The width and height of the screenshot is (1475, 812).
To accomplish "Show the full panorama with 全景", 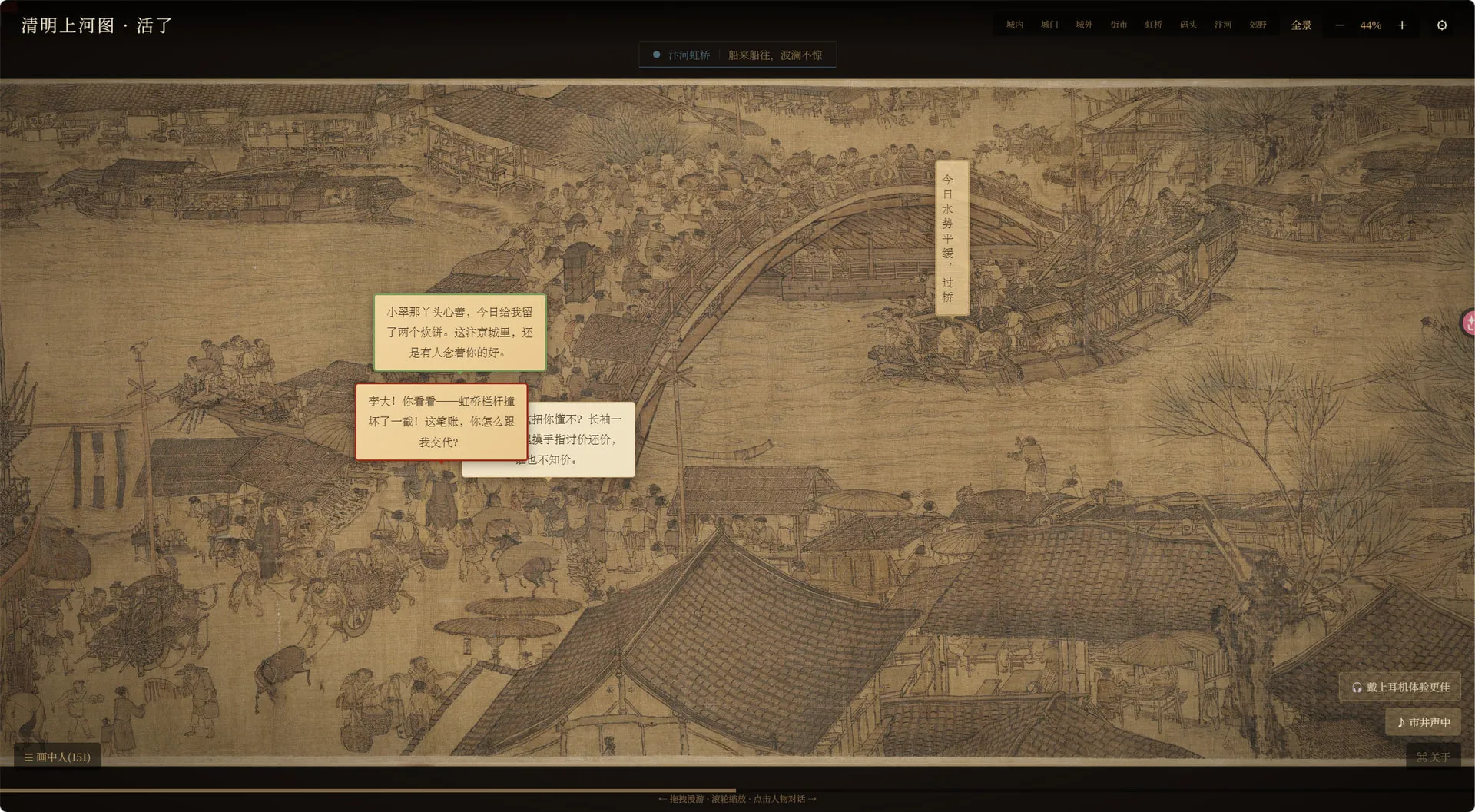I will coord(1301,25).
